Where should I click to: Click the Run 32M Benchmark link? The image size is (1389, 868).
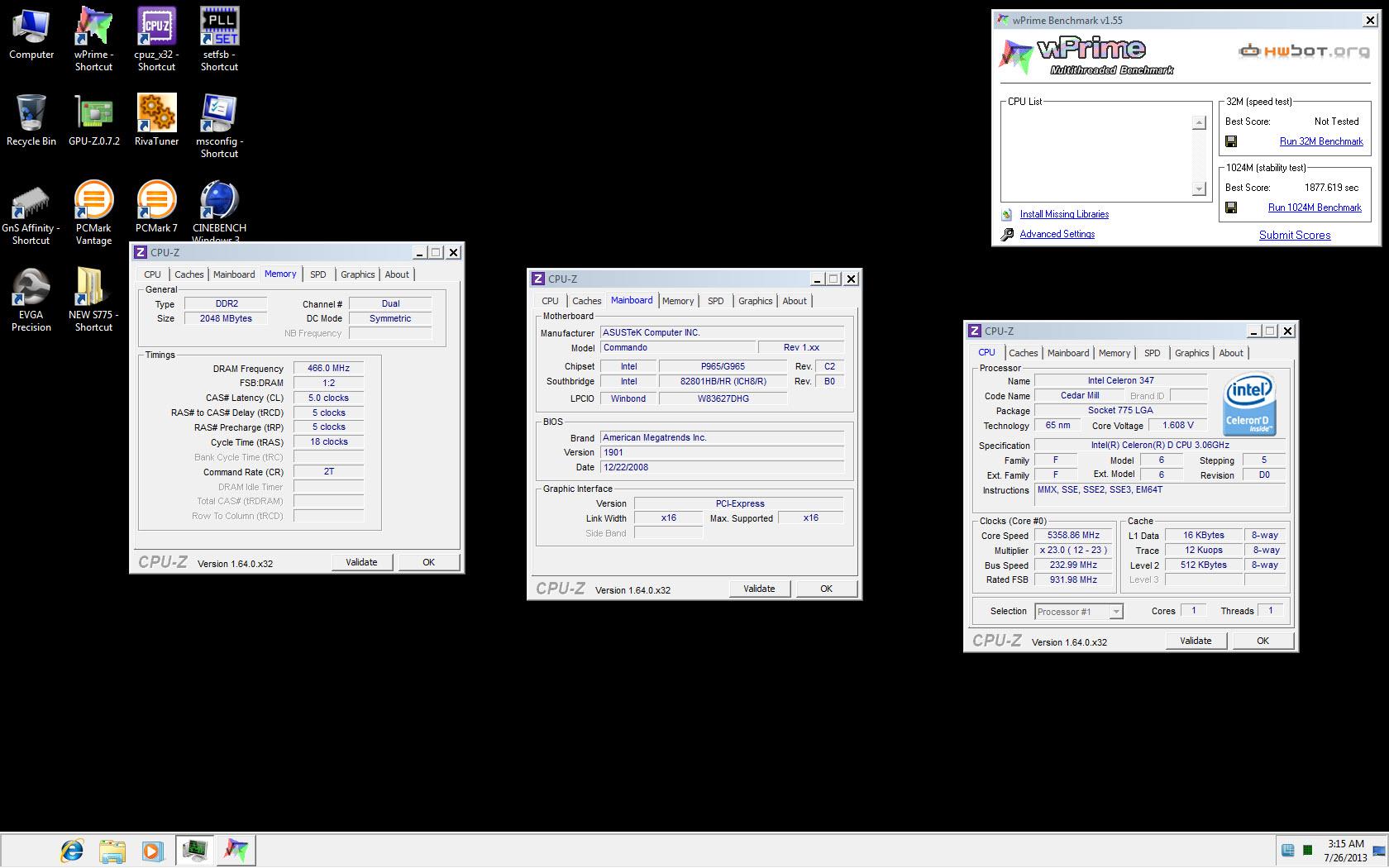coord(1321,141)
